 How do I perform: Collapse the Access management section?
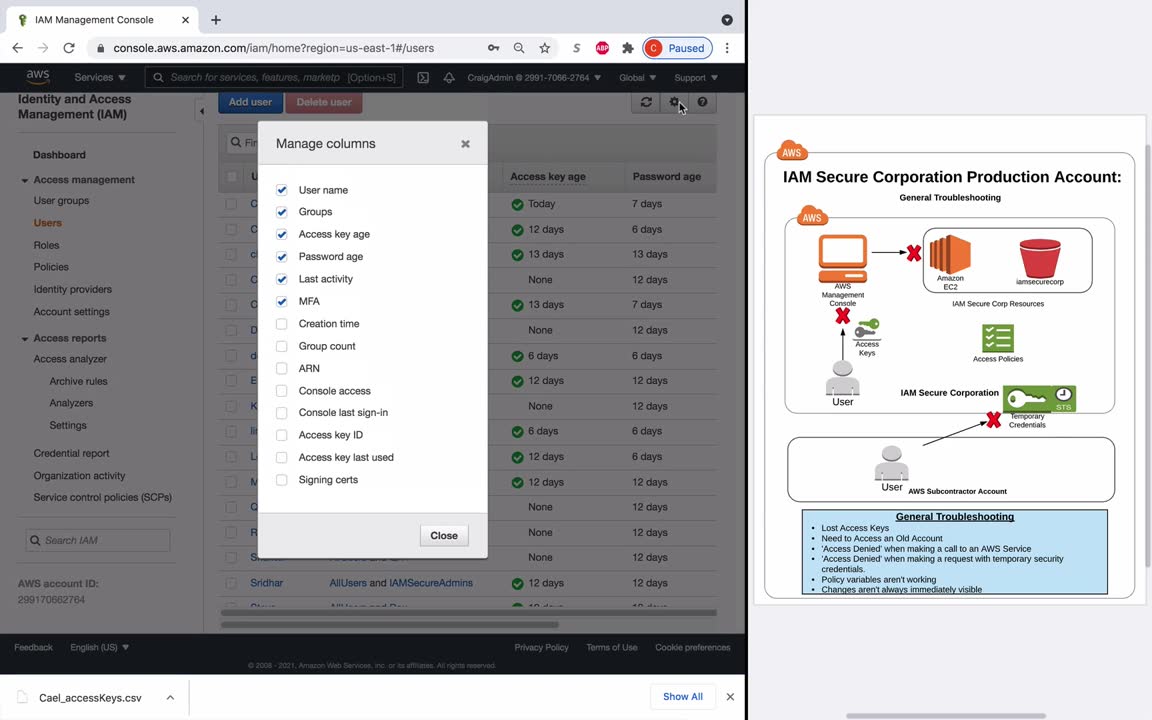click(x=24, y=180)
